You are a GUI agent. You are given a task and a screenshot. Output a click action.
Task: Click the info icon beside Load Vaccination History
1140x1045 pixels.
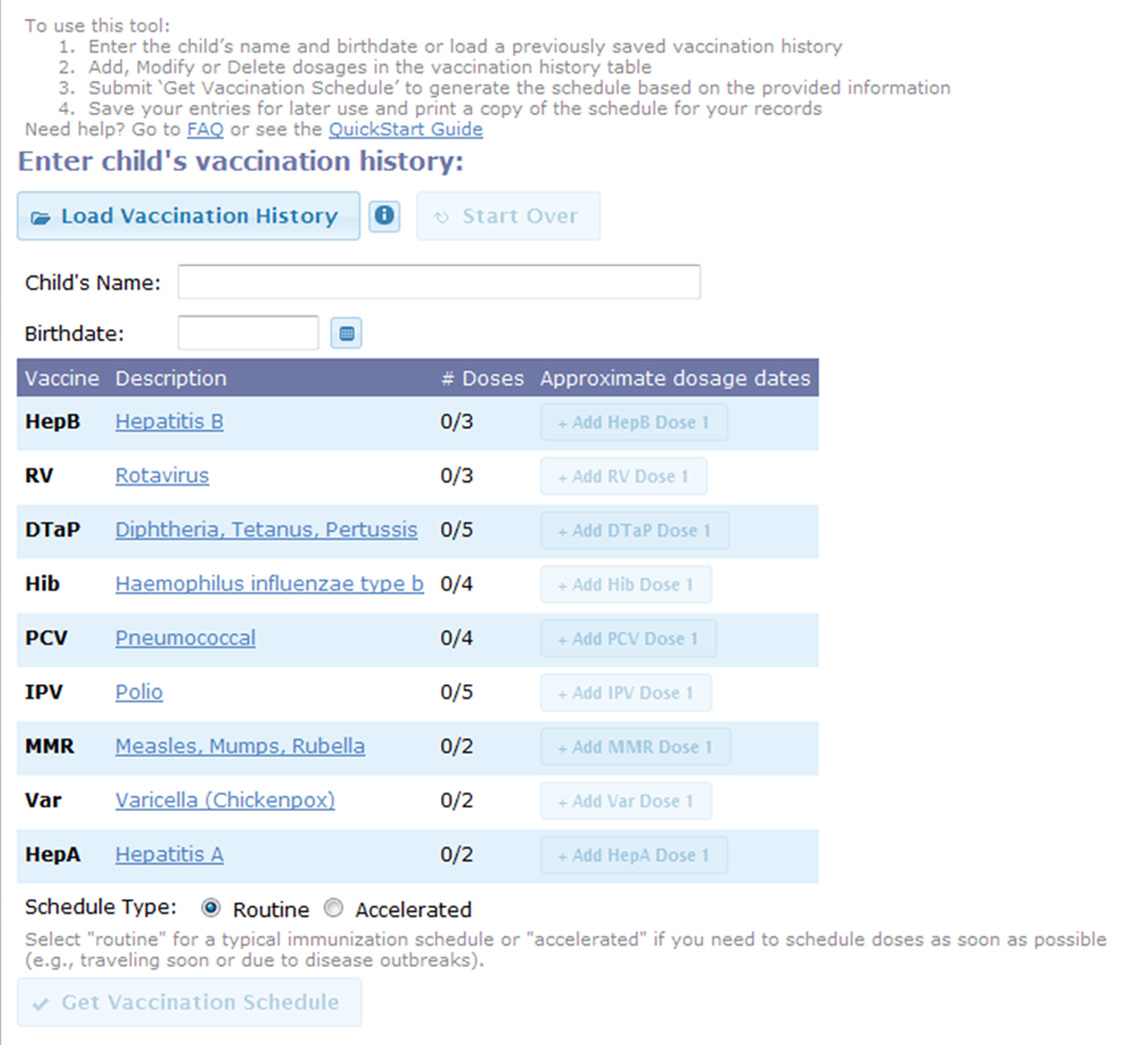pos(384,216)
